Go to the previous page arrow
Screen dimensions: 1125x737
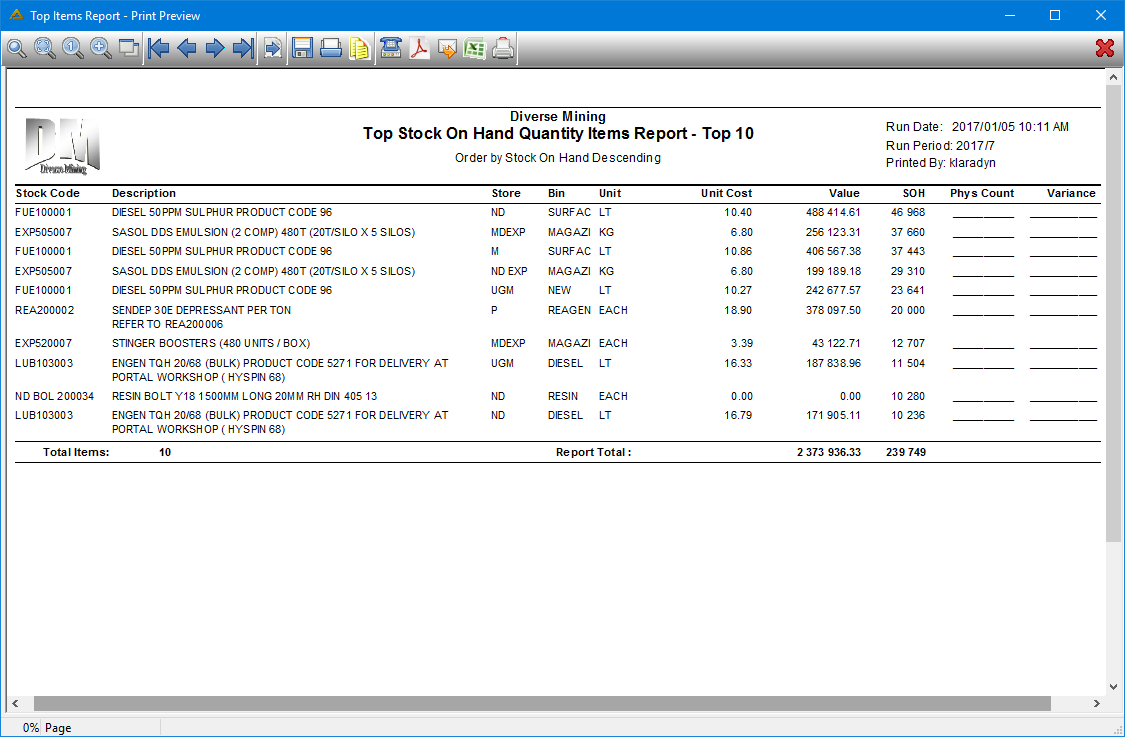point(187,49)
